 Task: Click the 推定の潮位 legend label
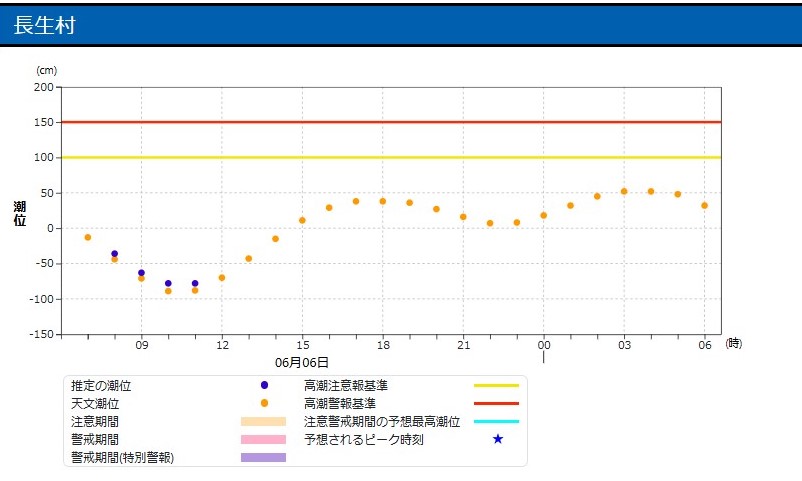[x=101, y=385]
